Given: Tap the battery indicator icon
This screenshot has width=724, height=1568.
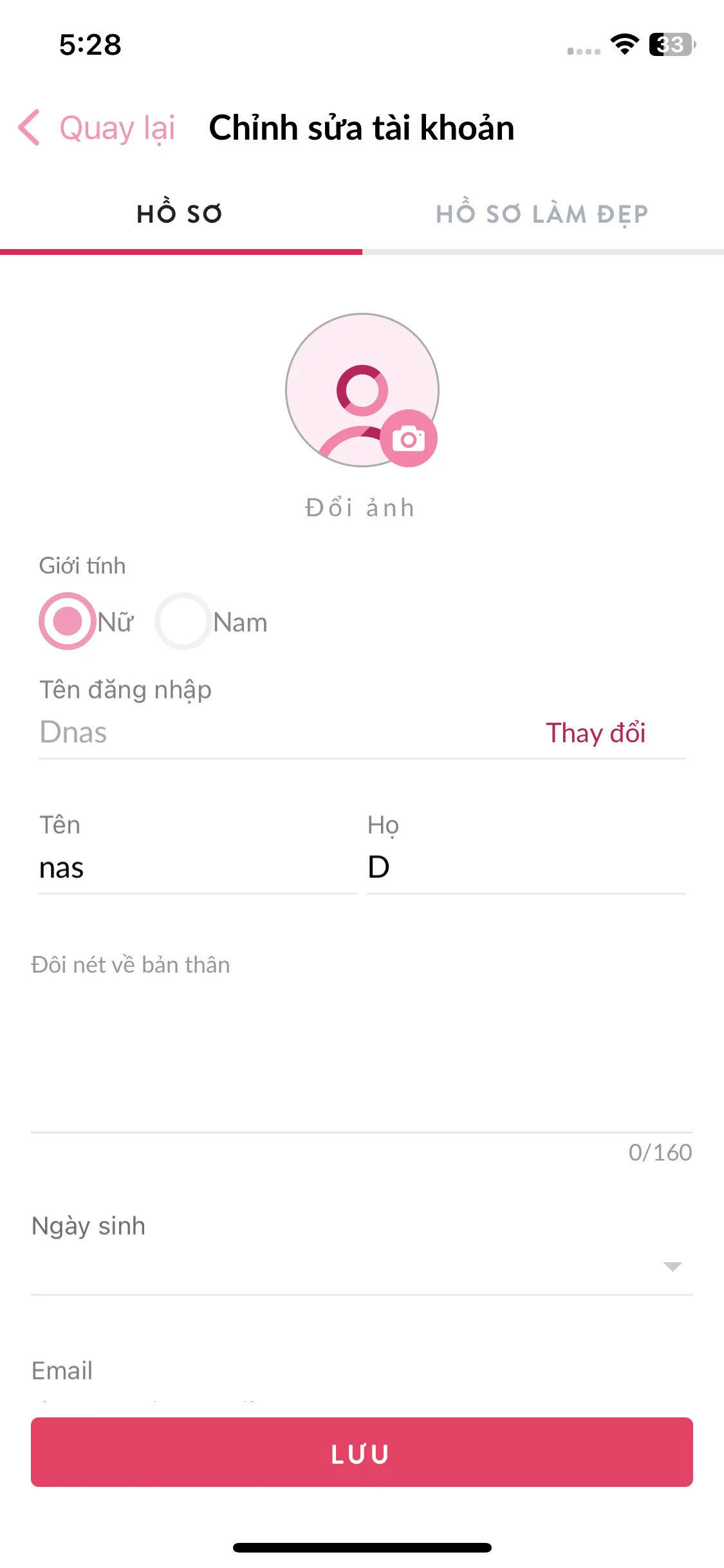Looking at the screenshot, I should click(x=673, y=44).
